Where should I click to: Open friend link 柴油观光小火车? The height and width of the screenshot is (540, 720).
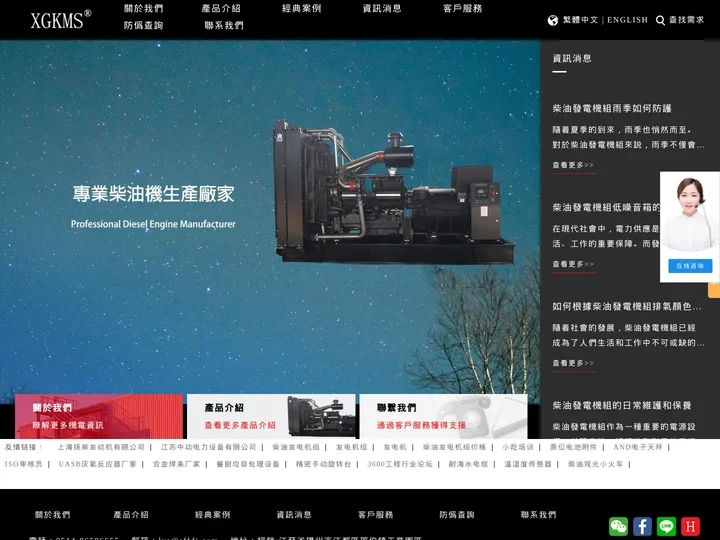(x=596, y=464)
